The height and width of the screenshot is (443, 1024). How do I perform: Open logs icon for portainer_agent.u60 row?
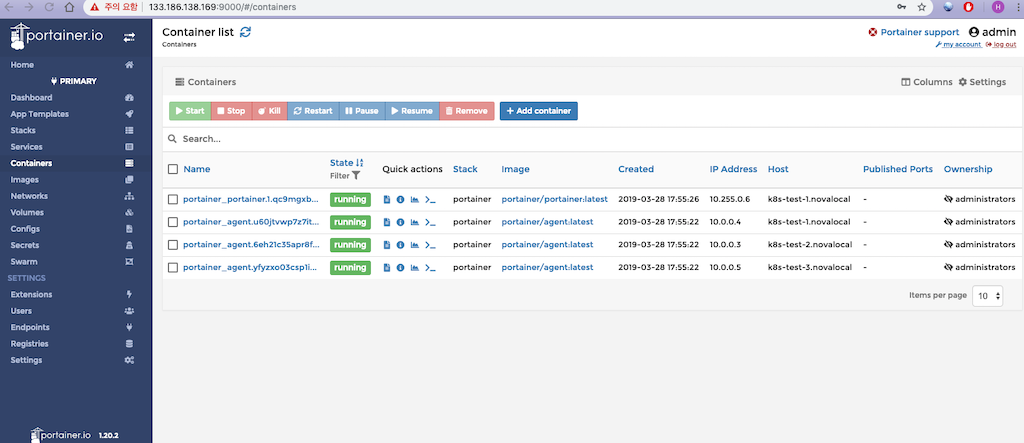(387, 222)
